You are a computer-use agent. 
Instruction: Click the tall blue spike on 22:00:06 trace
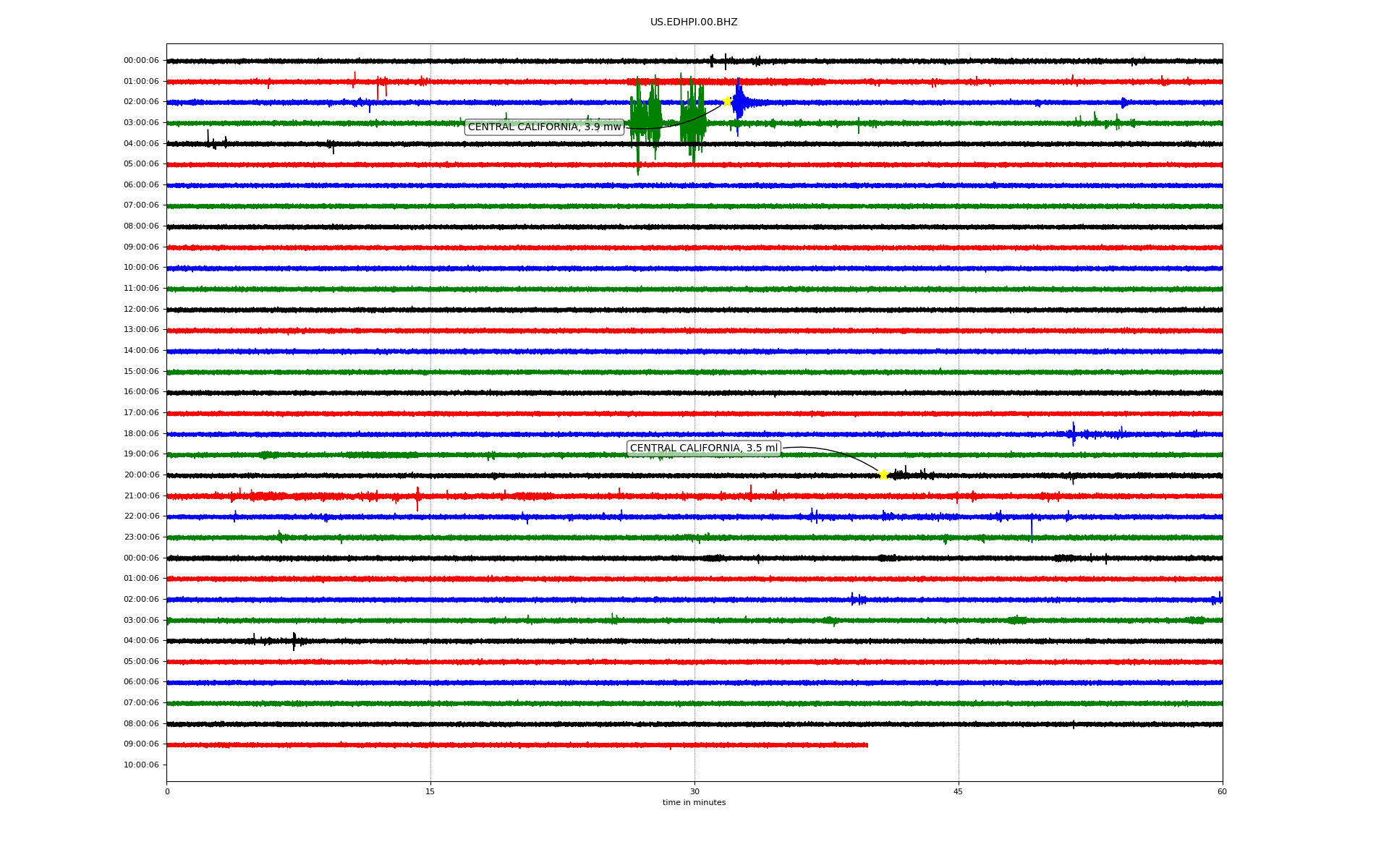click(x=1032, y=528)
